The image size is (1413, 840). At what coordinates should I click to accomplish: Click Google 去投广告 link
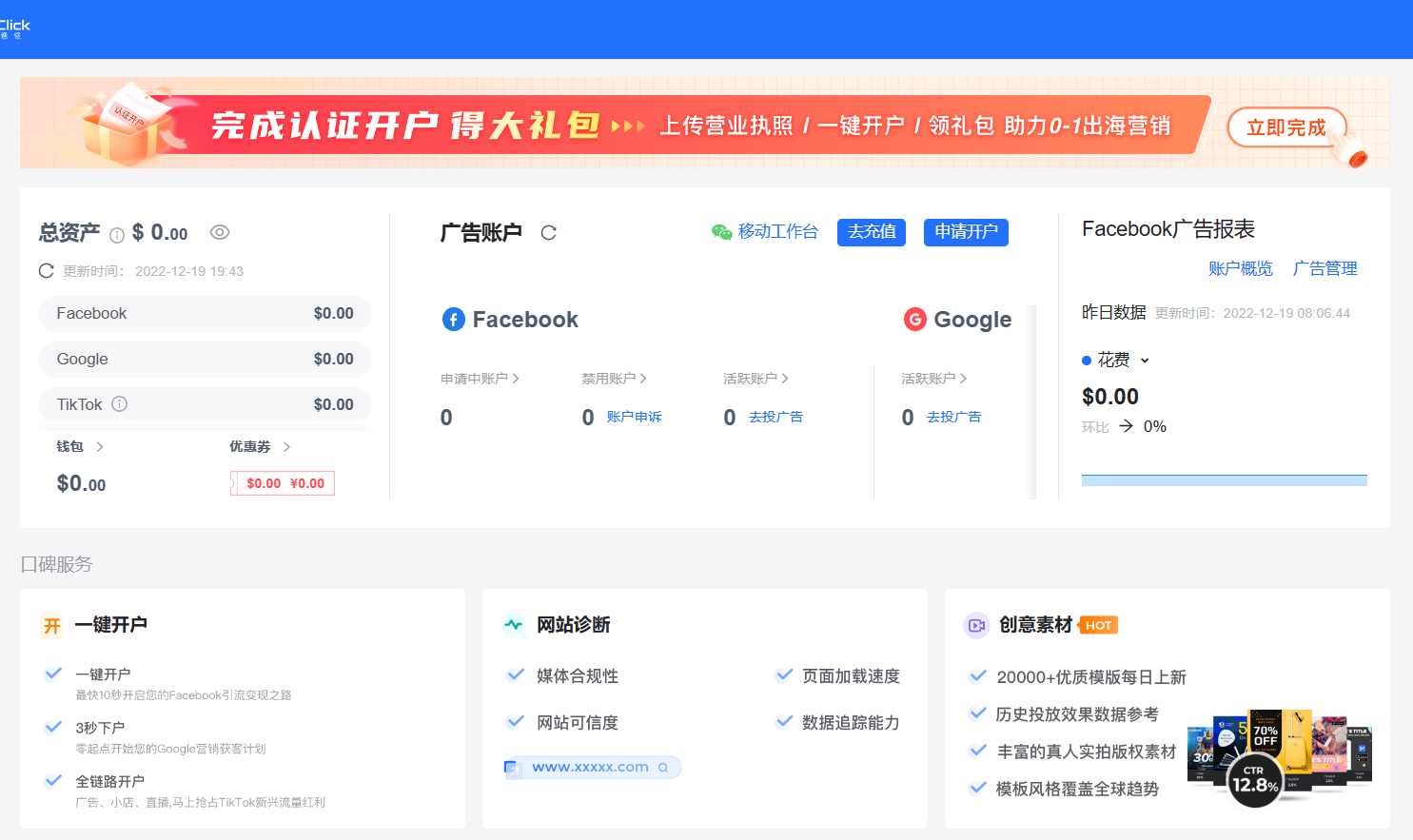pyautogui.click(x=953, y=417)
